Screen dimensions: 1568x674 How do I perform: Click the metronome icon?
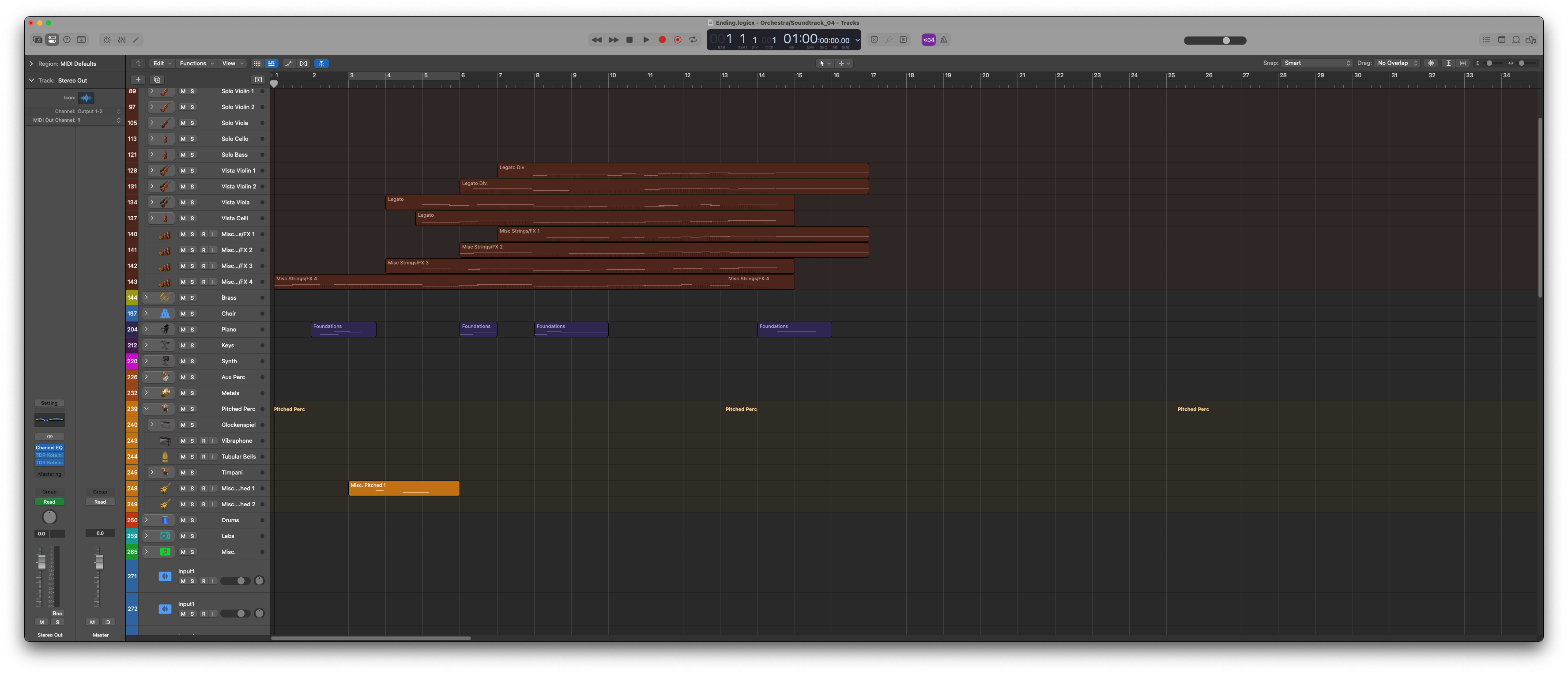click(x=943, y=40)
